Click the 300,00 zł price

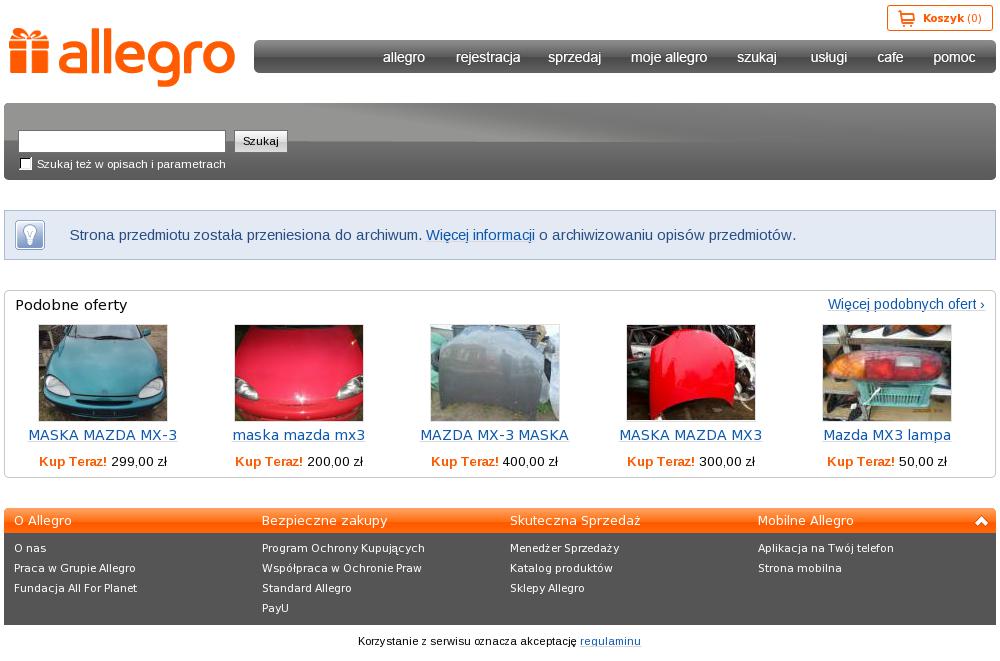pos(727,461)
